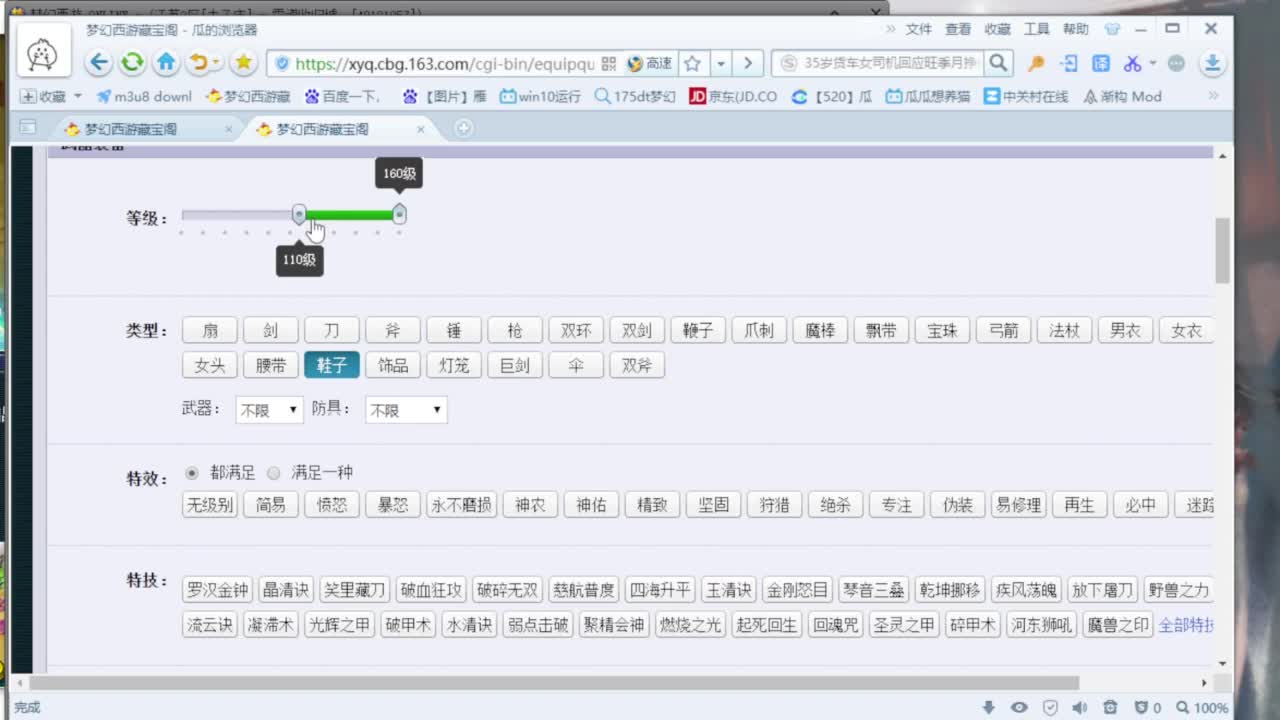Click the status bar speaker icon
This screenshot has width=1280, height=720.
click(x=1079, y=707)
